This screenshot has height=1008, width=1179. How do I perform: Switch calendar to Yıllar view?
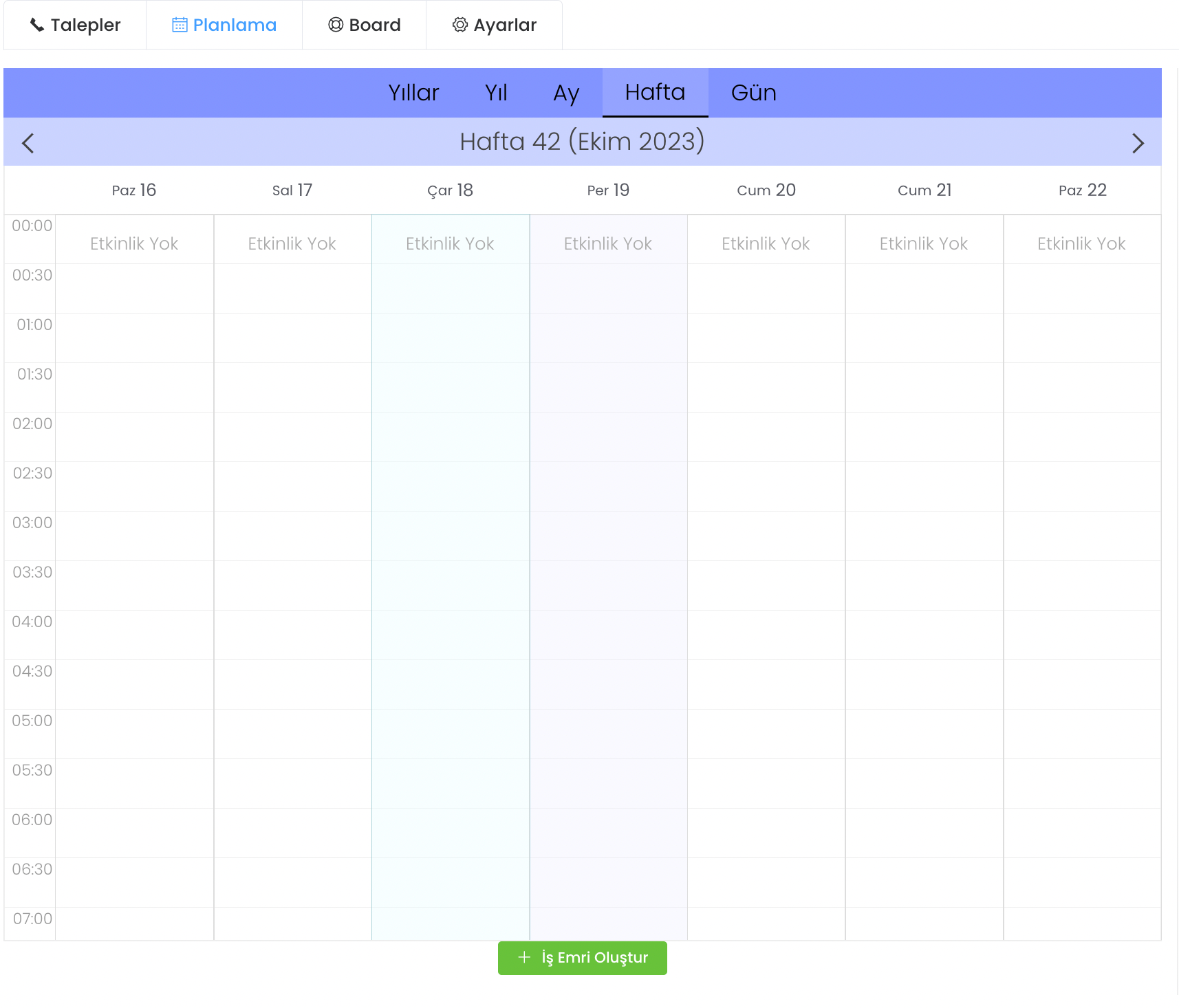pos(413,93)
